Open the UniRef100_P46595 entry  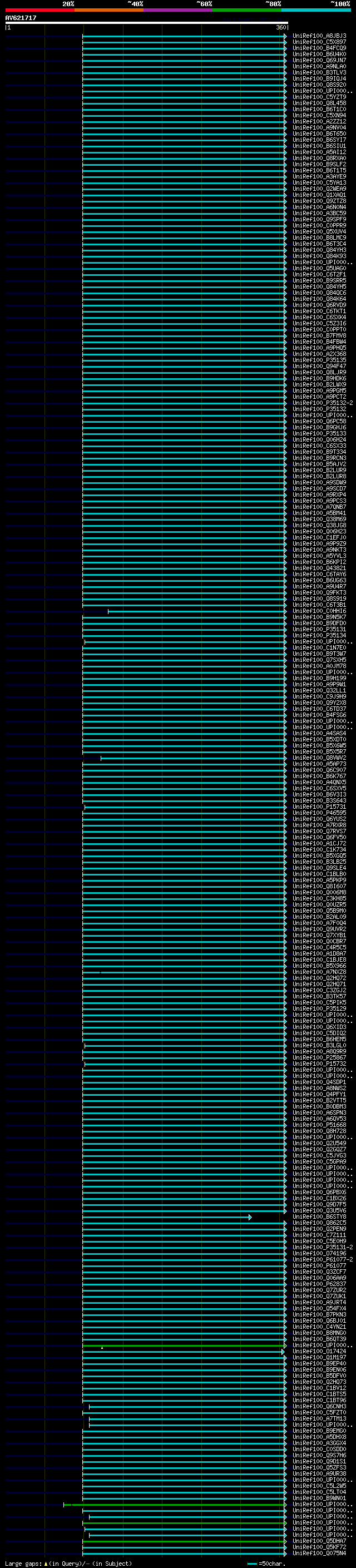[319, 813]
